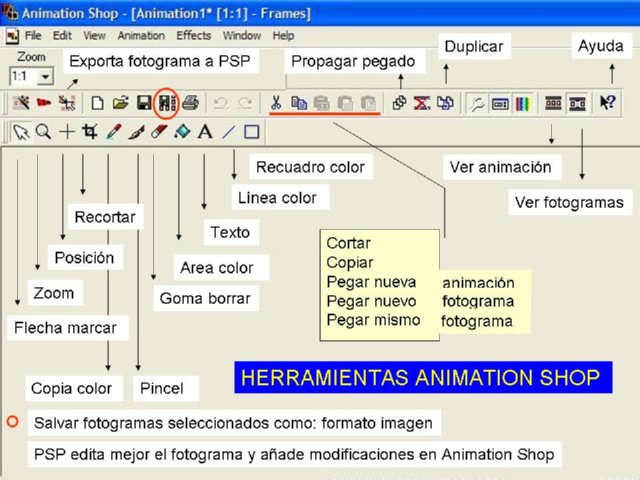Select the Eraser tool
This screenshot has width=640, height=480.
coord(159,132)
